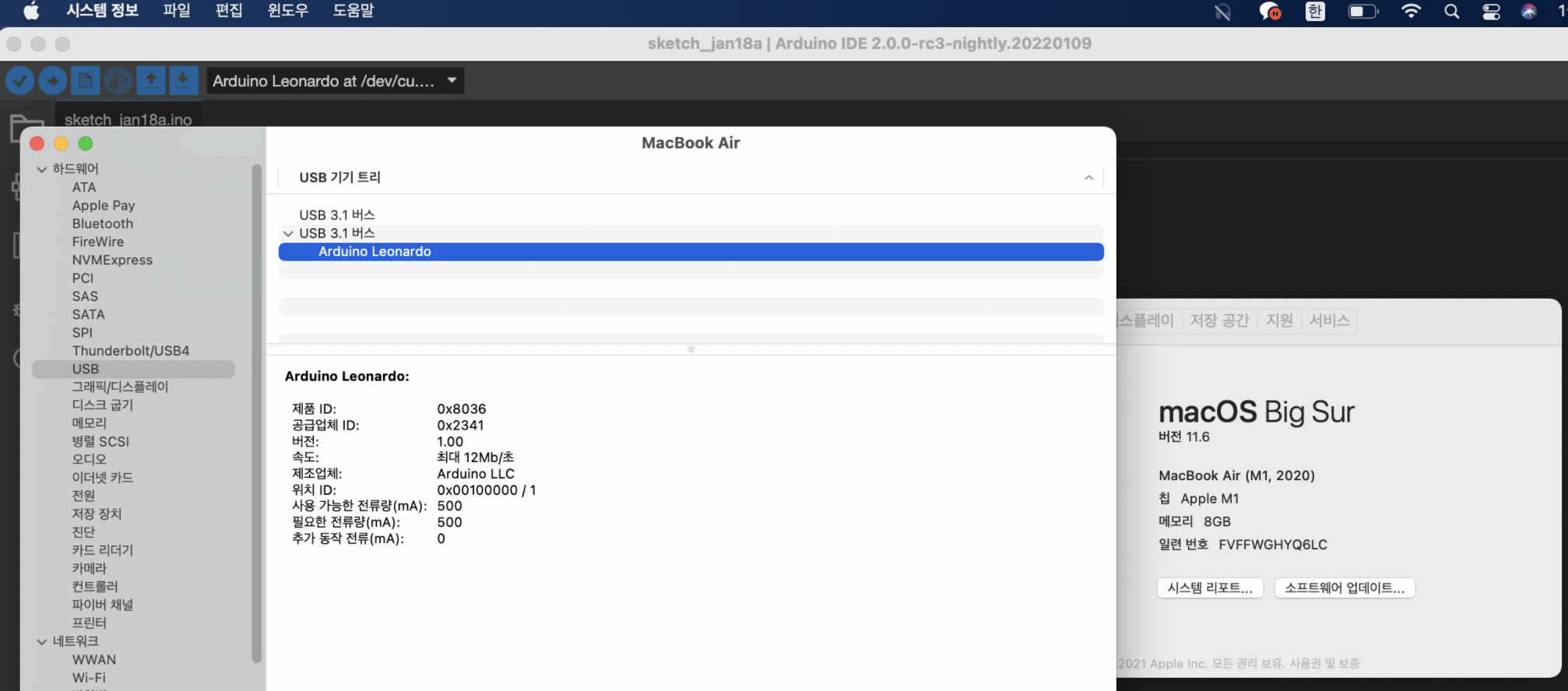Select Apple Pay in the sidebar
This screenshot has height=691, width=1568.
pyautogui.click(x=104, y=205)
